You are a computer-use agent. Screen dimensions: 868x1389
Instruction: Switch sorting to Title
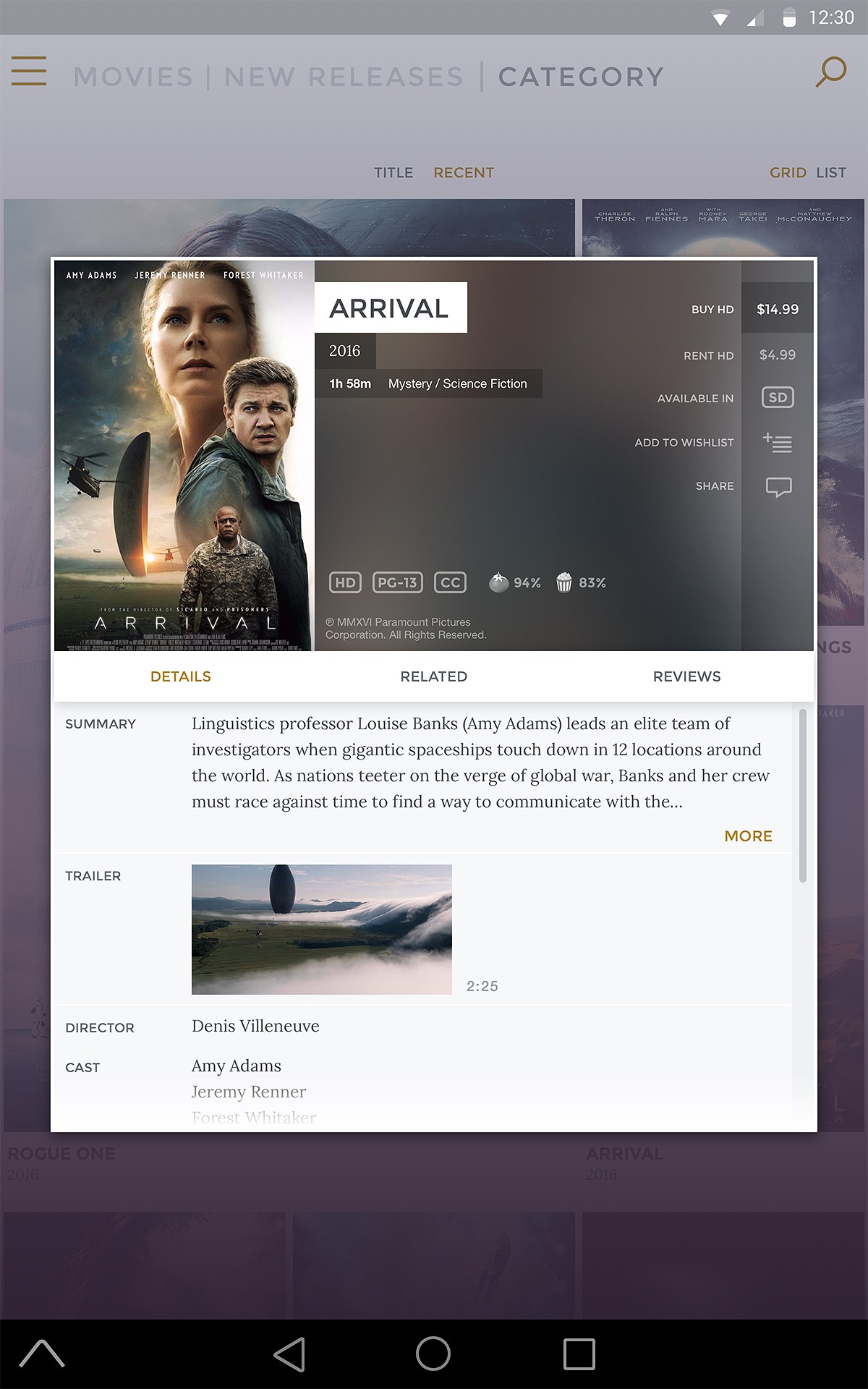pos(393,173)
